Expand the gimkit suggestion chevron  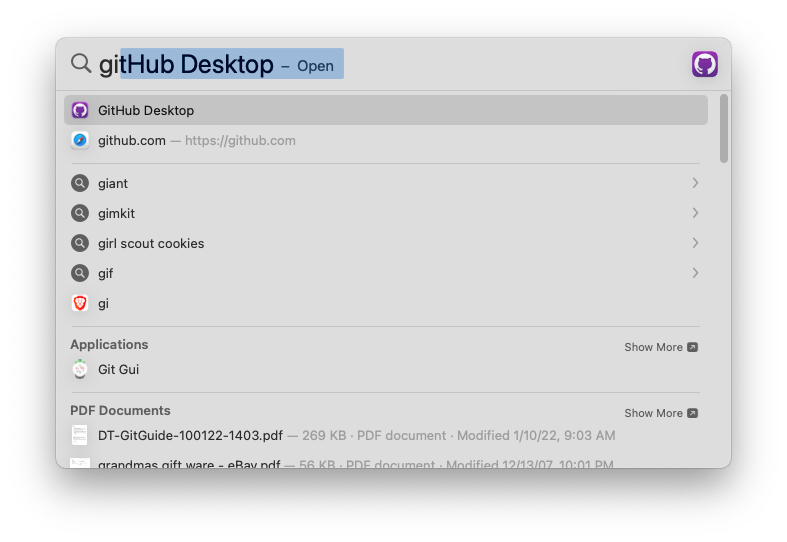point(695,213)
